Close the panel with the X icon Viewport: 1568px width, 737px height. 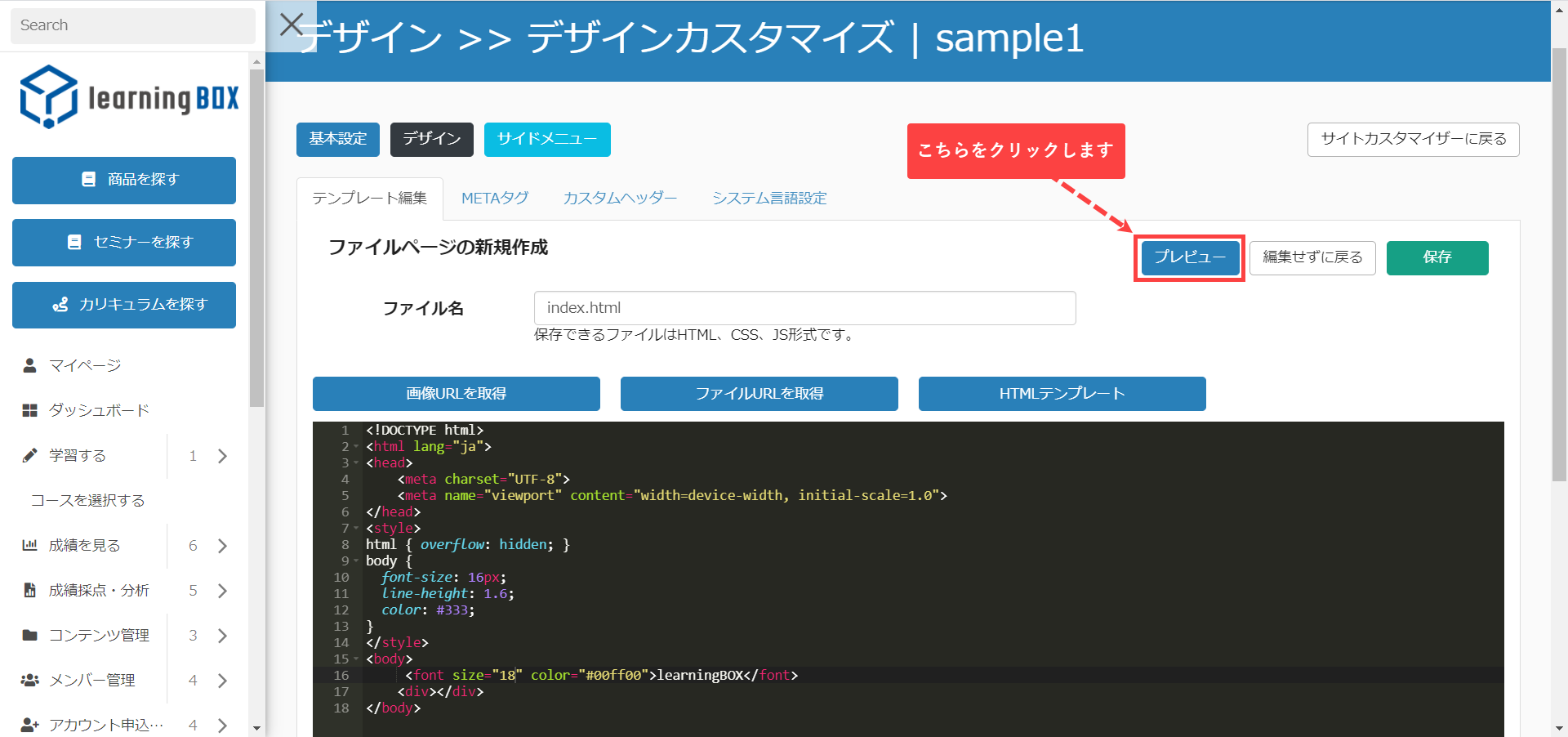[292, 25]
